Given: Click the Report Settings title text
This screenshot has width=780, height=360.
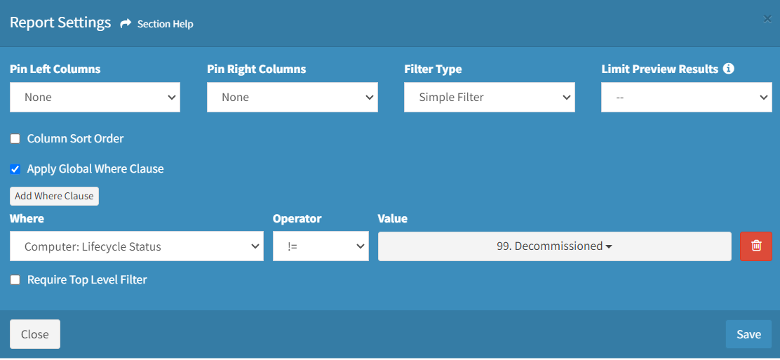Looking at the screenshot, I should [60, 23].
